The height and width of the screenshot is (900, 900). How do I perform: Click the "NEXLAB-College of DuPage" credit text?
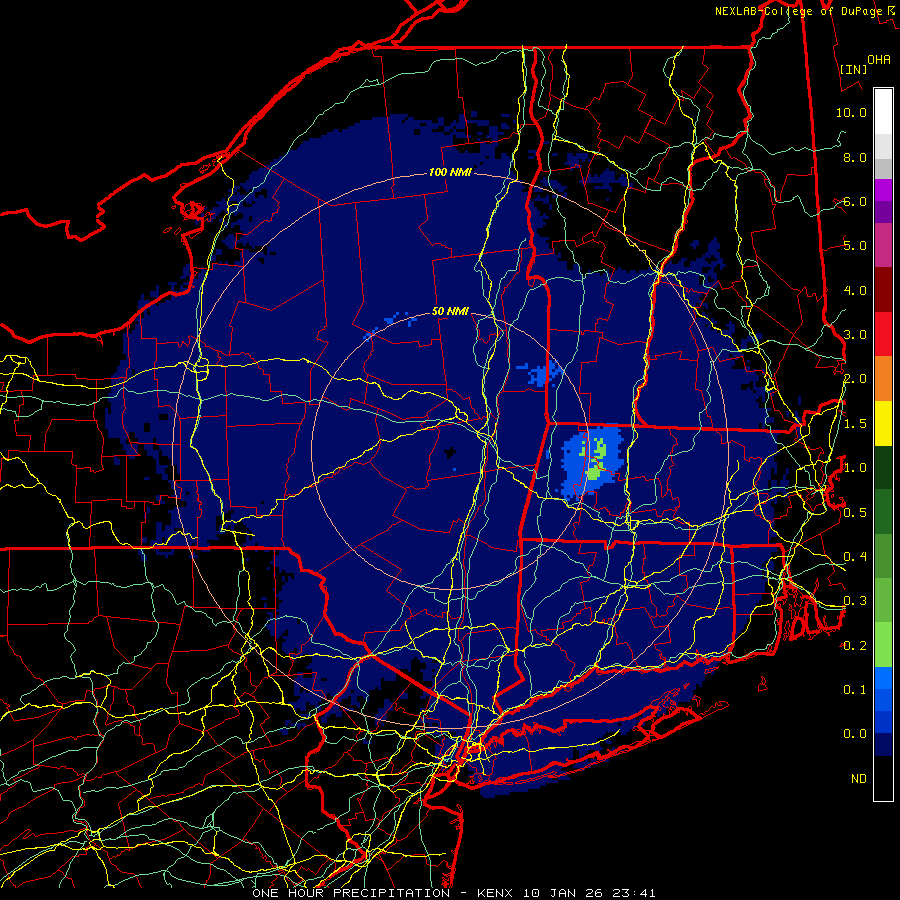(798, 11)
